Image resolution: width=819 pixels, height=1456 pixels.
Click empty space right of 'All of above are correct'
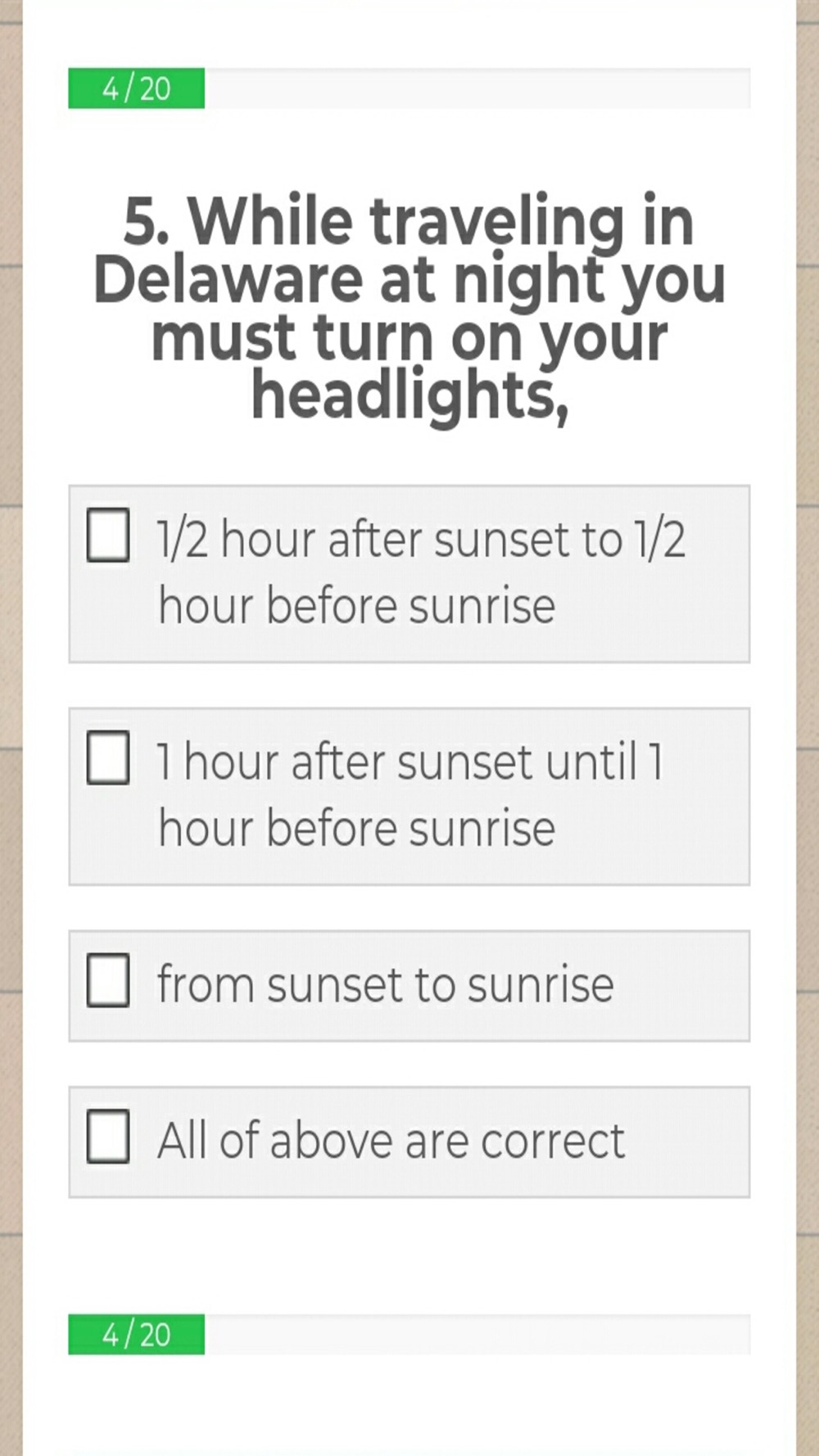[x=686, y=1142]
